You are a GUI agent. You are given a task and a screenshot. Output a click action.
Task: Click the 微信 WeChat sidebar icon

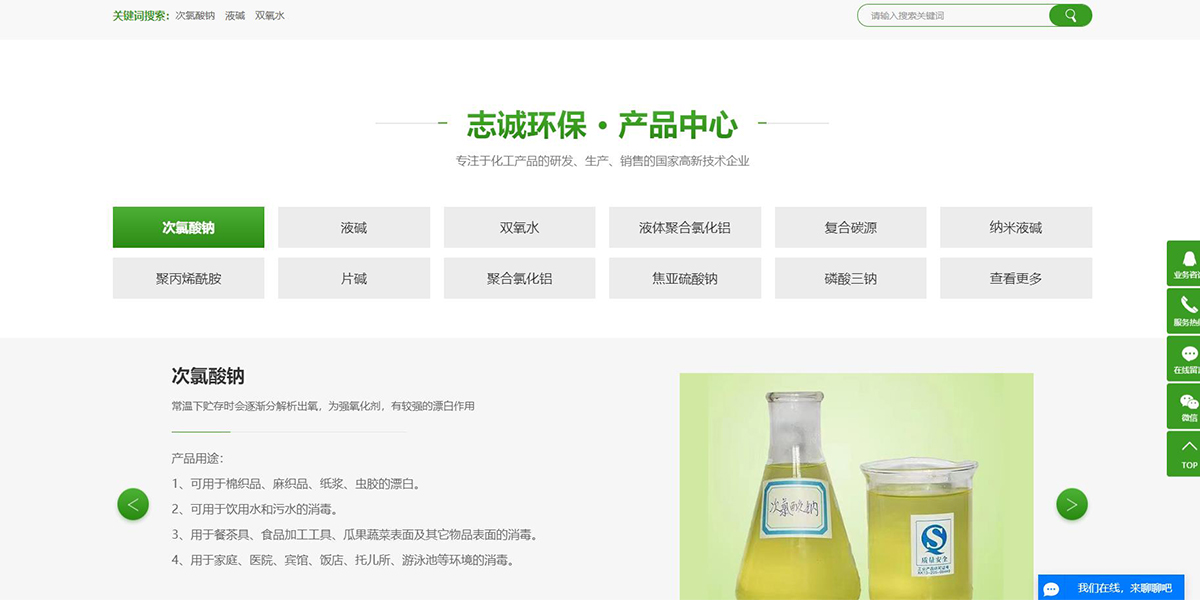(x=1188, y=406)
